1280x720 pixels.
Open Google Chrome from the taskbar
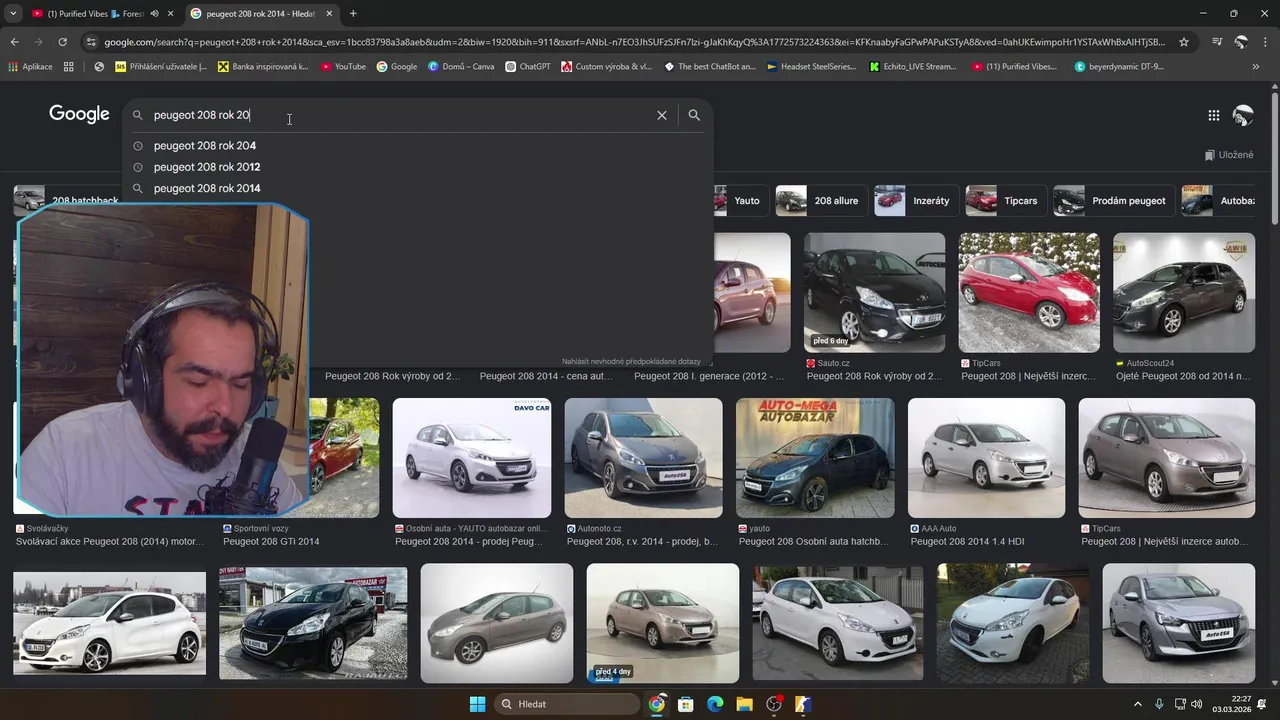coord(656,704)
